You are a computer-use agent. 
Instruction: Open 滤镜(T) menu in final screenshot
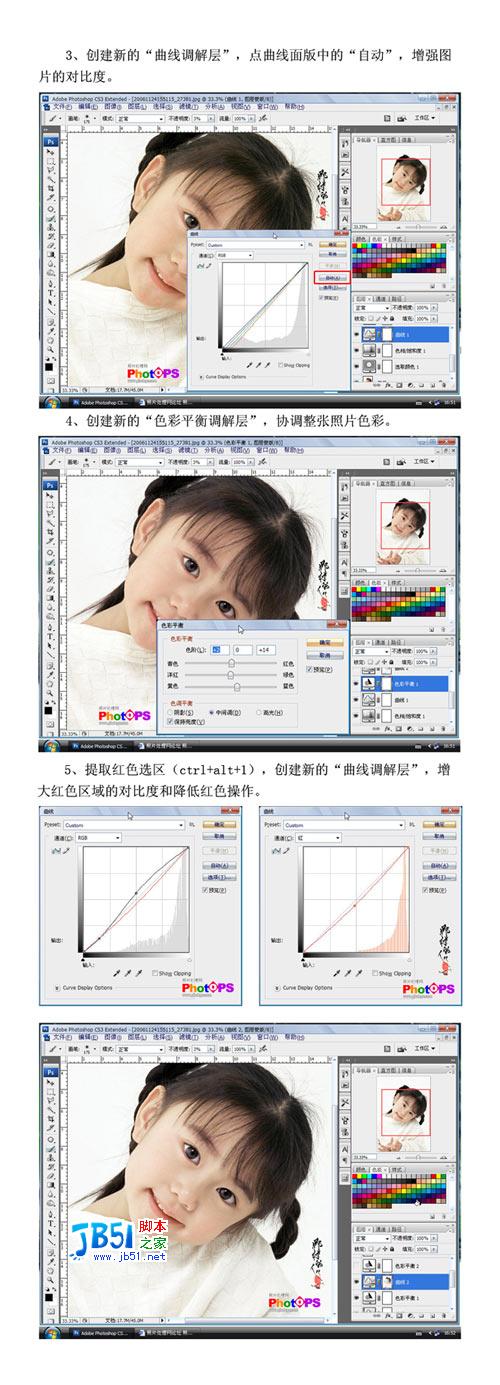190,1035
